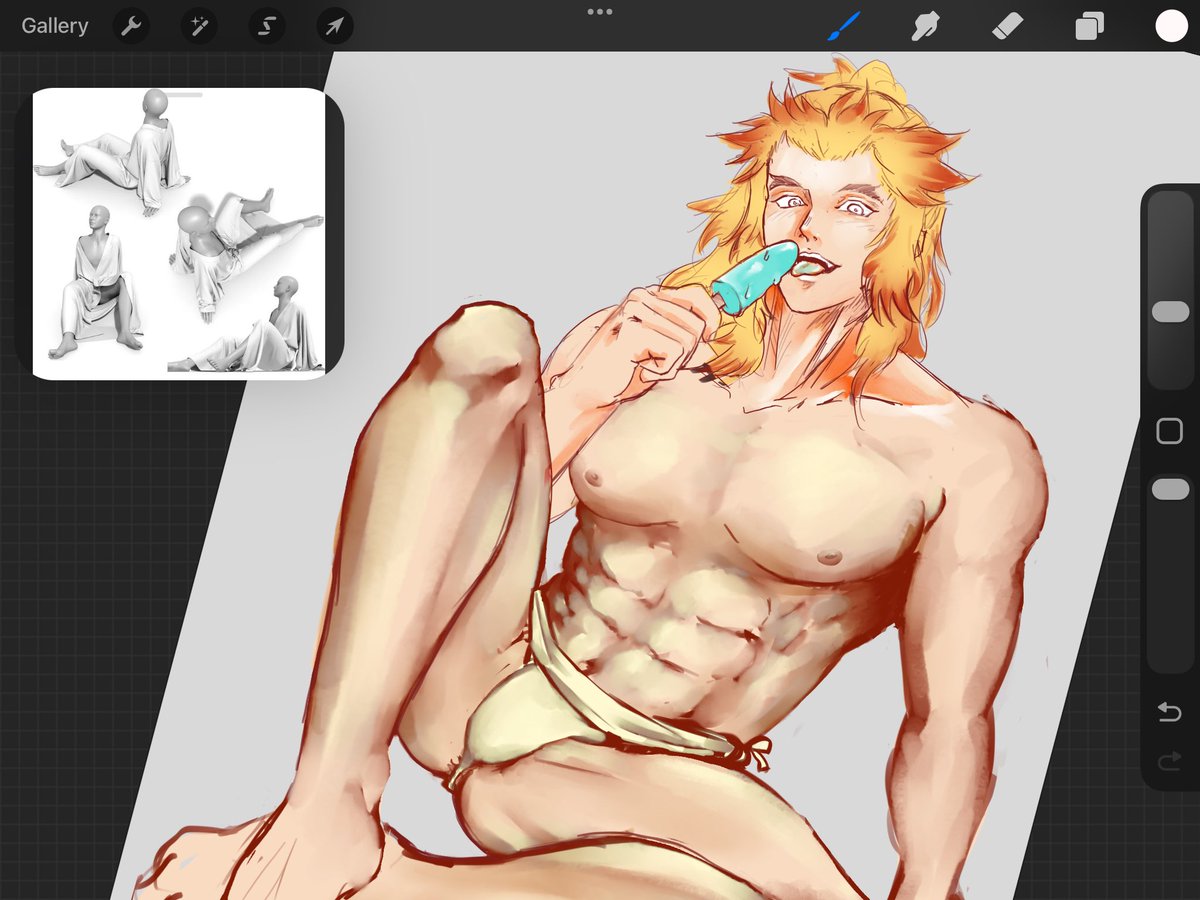Open the Gallery
1200x900 pixels.
(x=55, y=26)
